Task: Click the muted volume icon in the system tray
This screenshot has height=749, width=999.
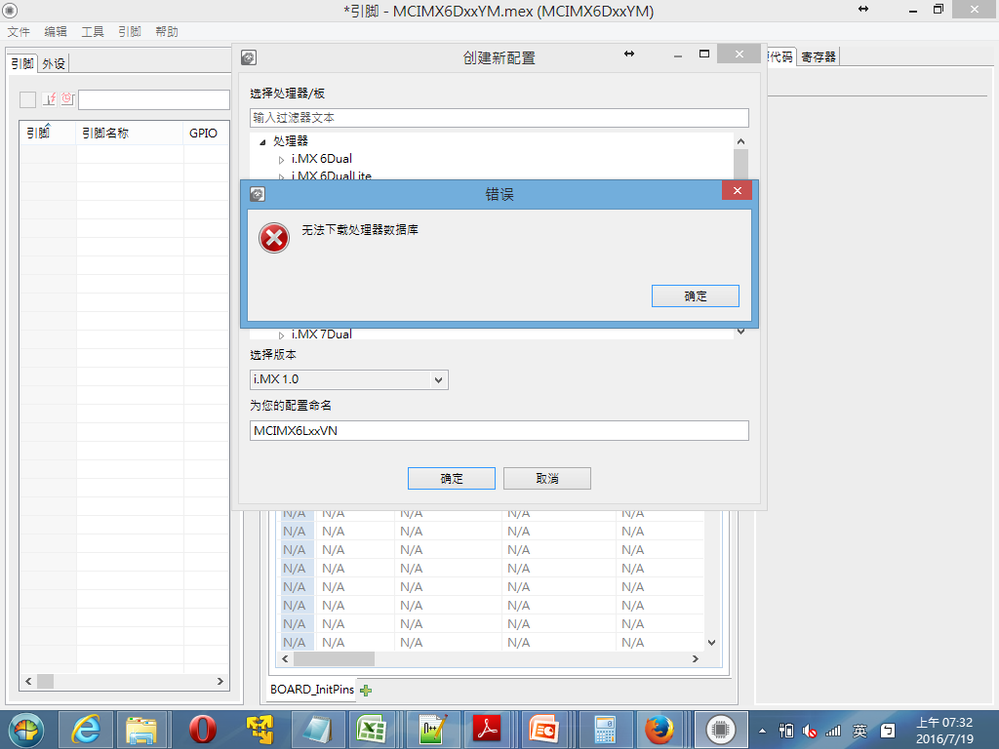Action: pyautogui.click(x=809, y=731)
